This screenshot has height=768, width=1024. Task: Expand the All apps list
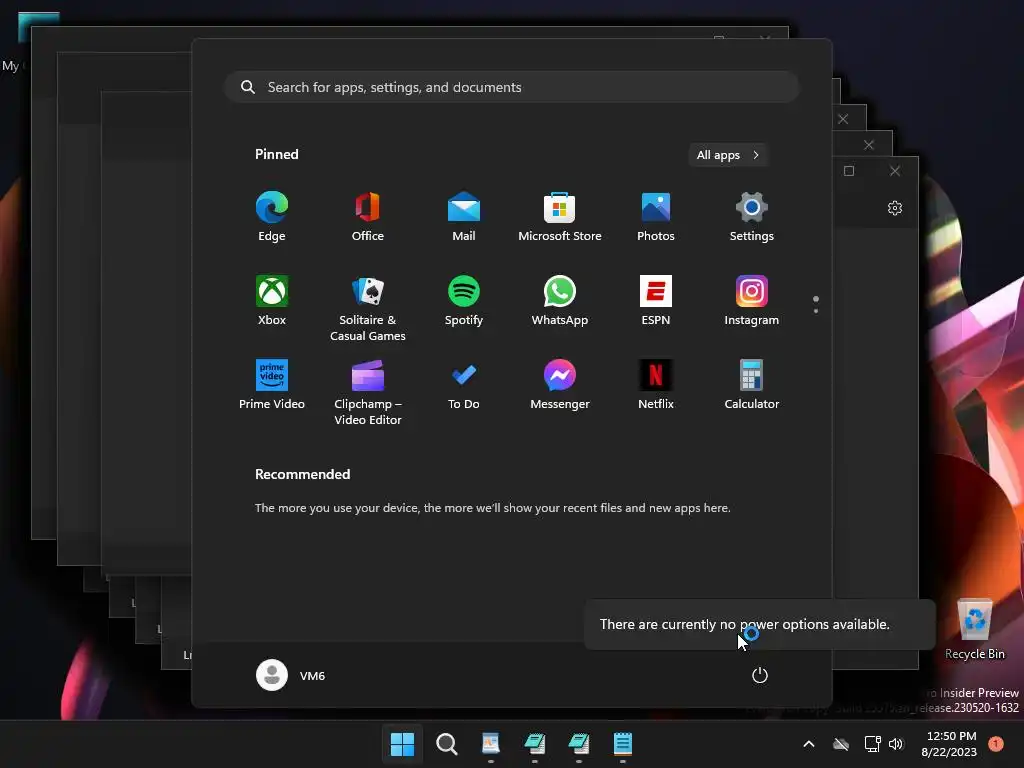coord(728,155)
